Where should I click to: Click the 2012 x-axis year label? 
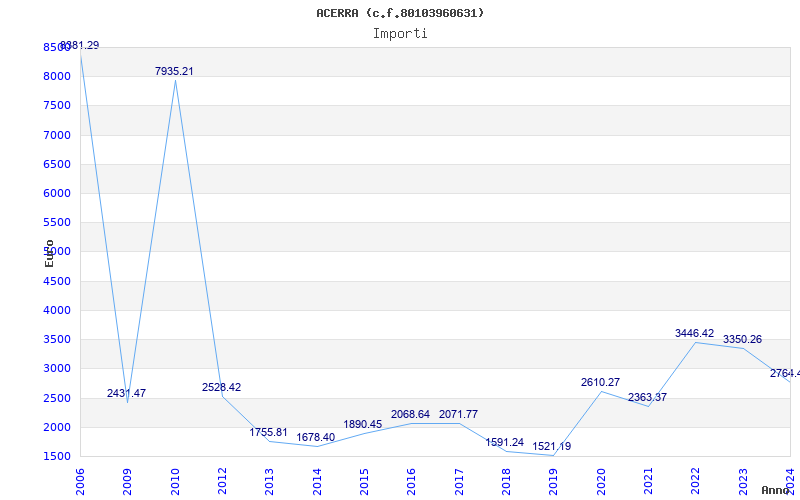[x=222, y=482]
